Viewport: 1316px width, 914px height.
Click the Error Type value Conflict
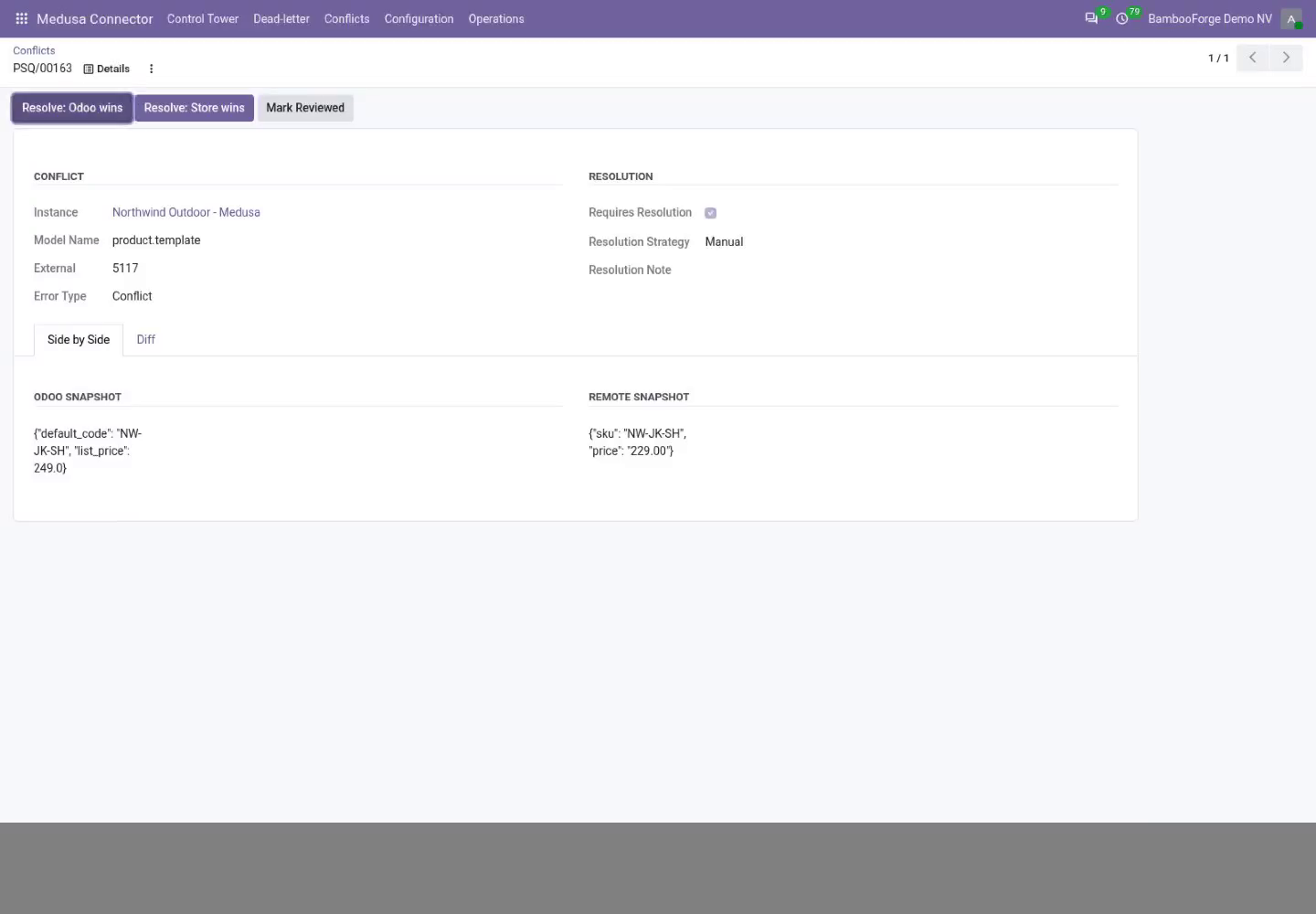point(133,296)
